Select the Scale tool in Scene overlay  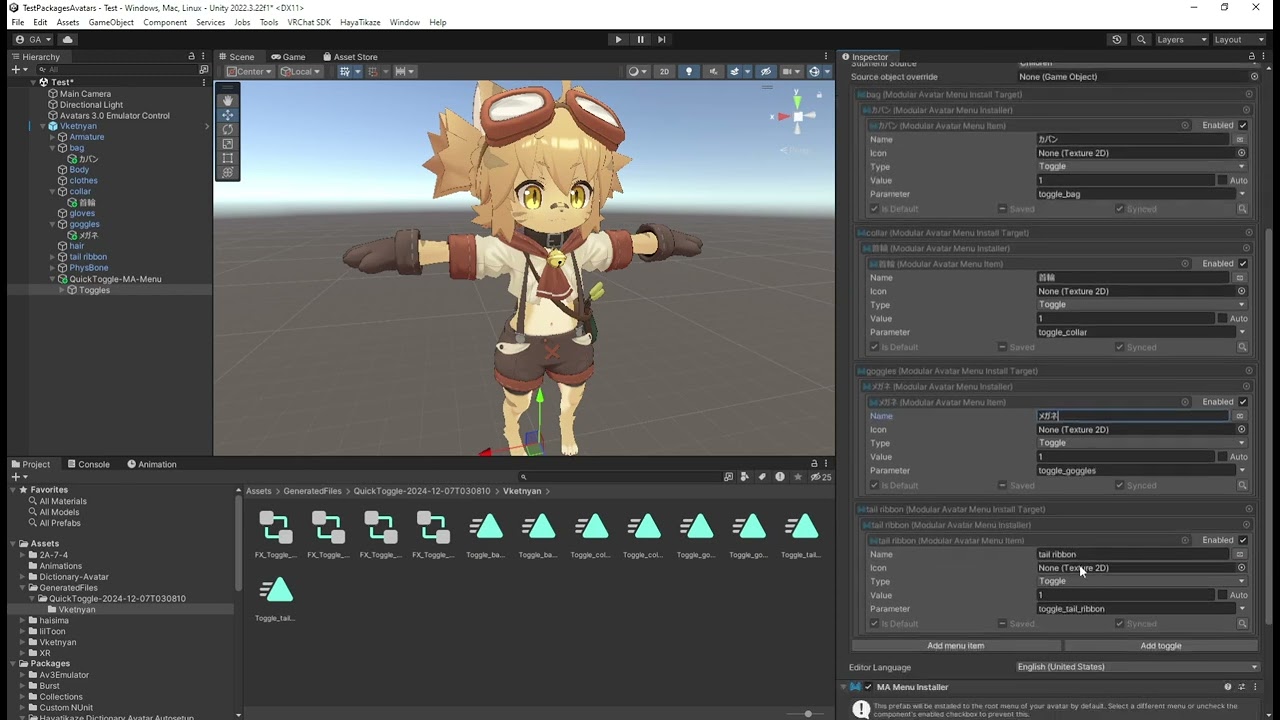228,144
